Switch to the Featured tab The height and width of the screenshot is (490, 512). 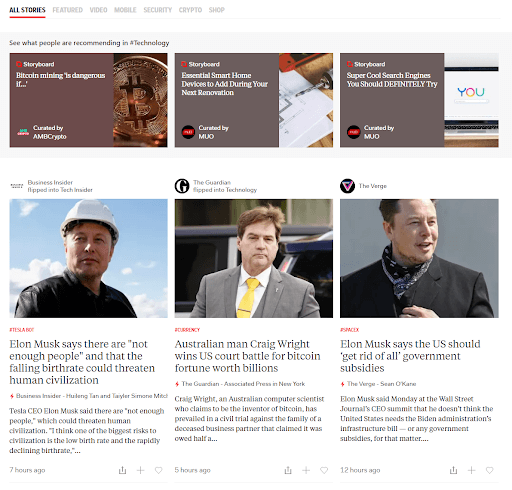(67, 10)
